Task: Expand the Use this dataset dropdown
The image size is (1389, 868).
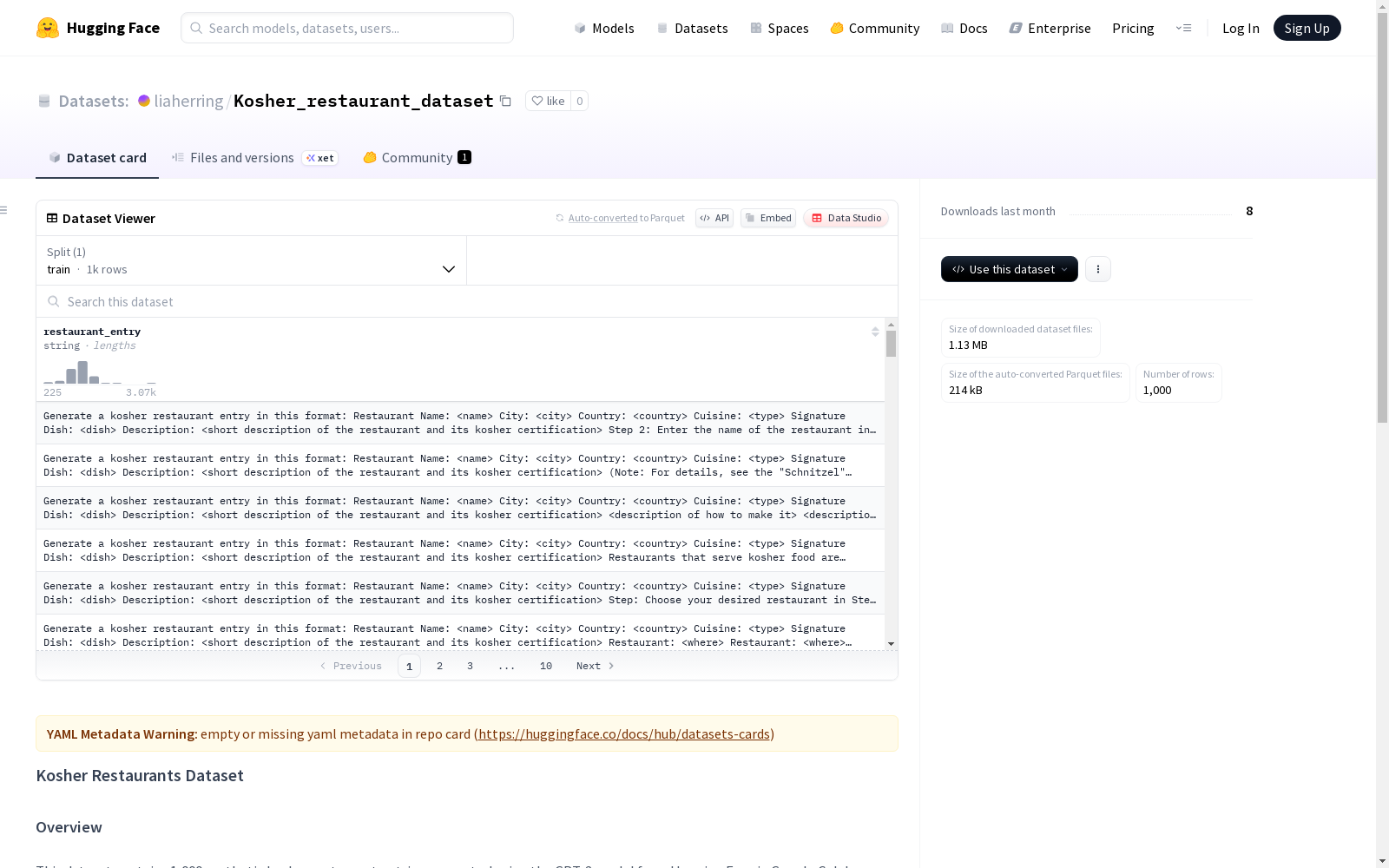Action: (1010, 269)
